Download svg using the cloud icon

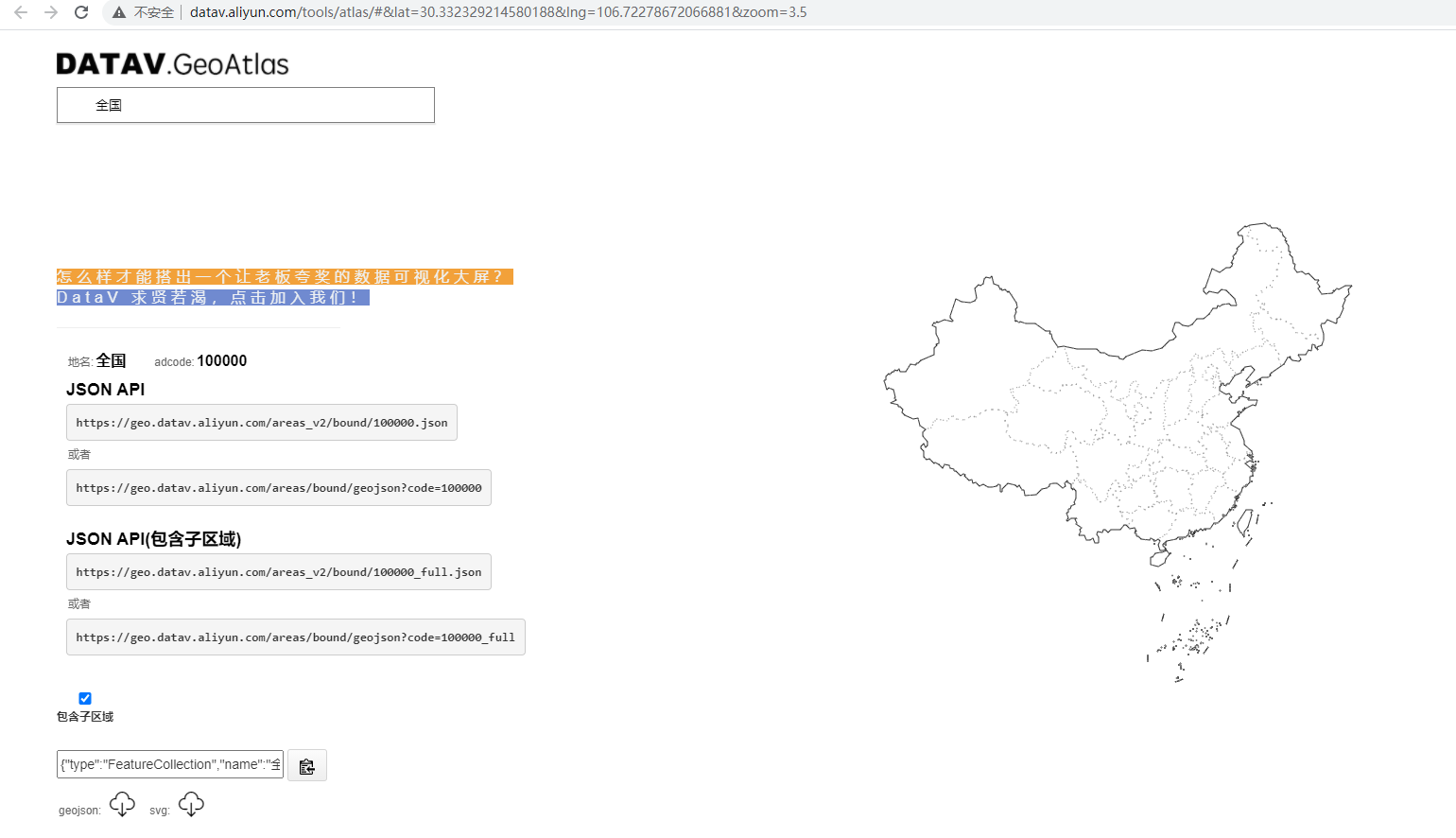pos(191,805)
